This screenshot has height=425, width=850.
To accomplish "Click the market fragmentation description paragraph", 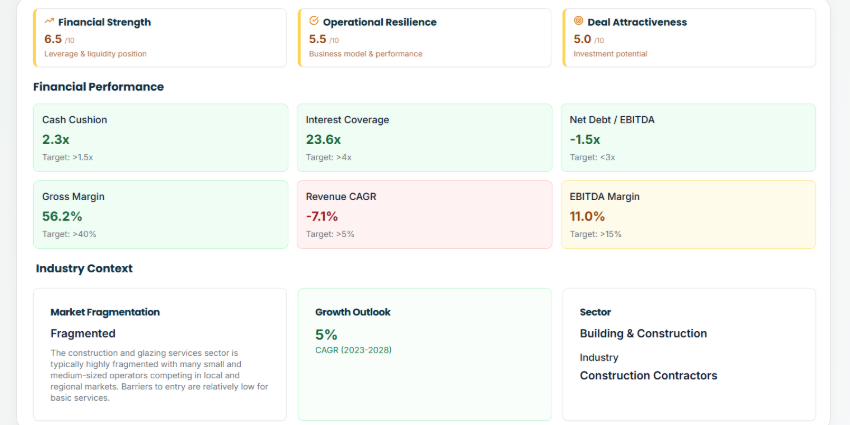I will [158, 375].
